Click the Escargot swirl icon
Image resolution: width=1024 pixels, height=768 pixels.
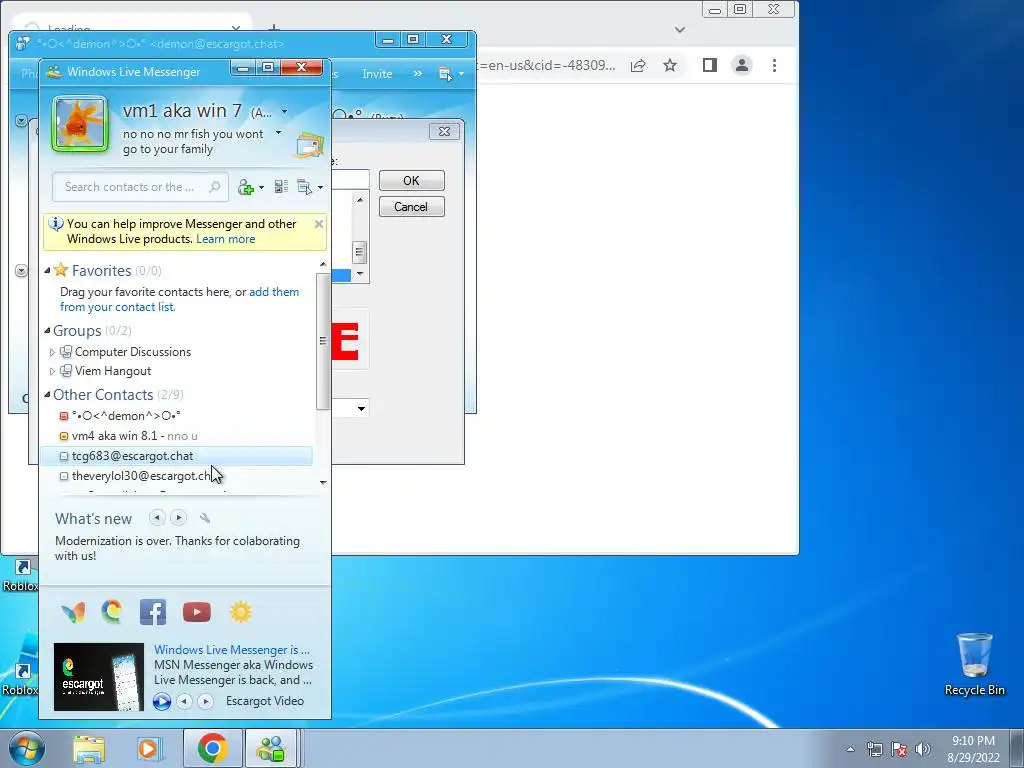click(x=112, y=612)
